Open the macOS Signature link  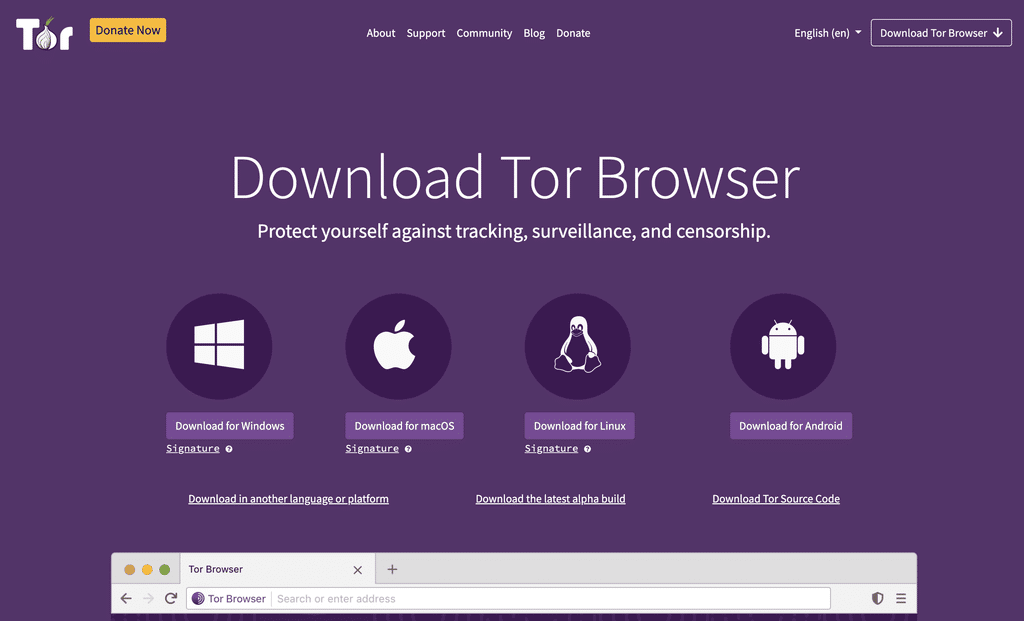coord(372,449)
